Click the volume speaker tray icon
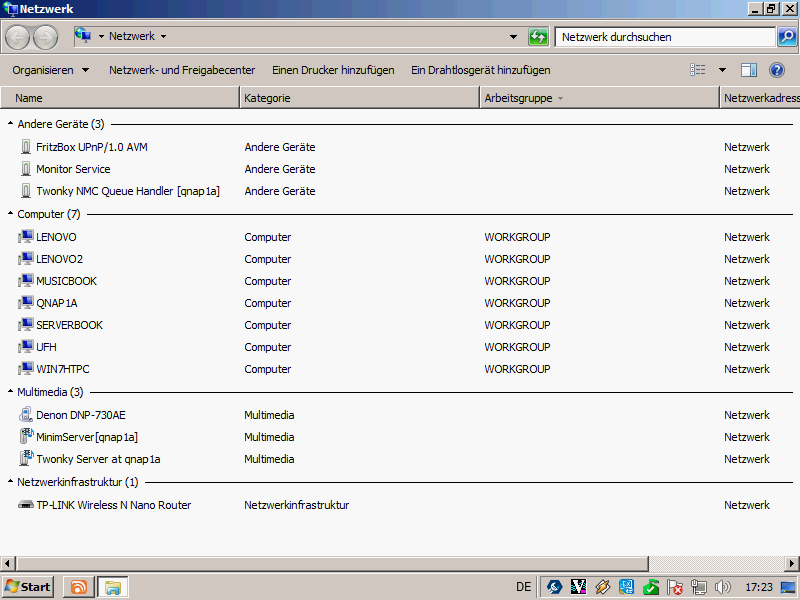 click(x=722, y=587)
